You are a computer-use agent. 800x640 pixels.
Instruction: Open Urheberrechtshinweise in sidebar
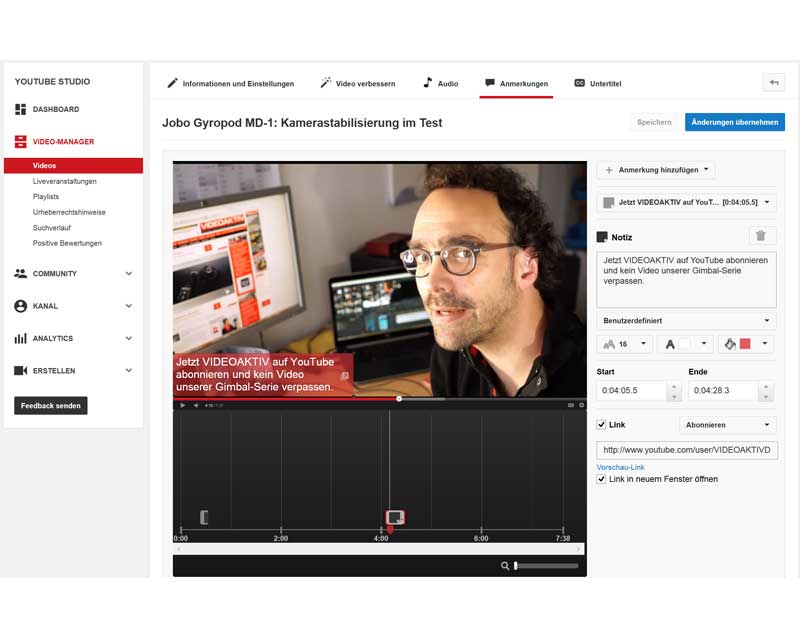tap(69, 212)
